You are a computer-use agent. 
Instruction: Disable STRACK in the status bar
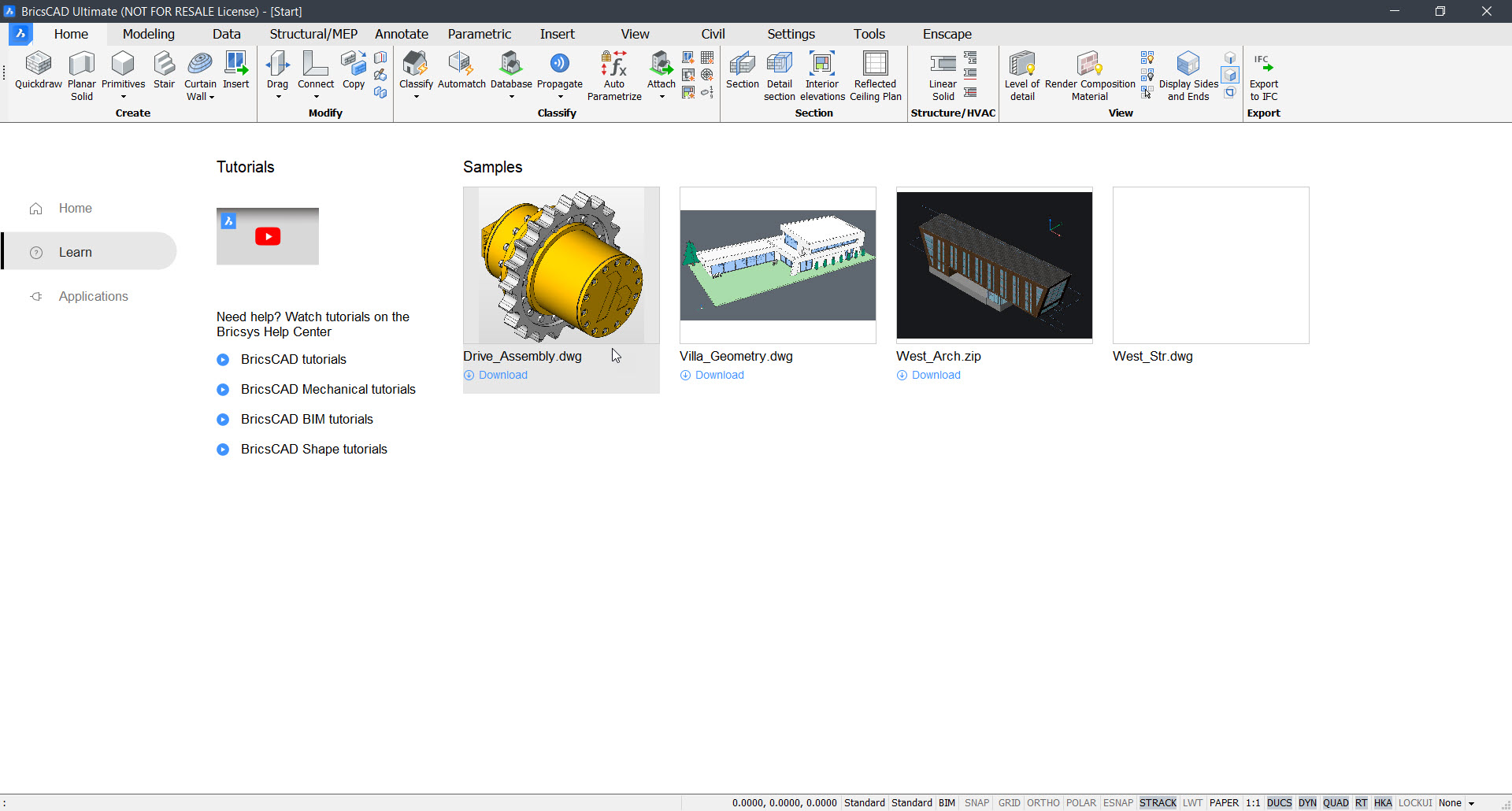click(x=1158, y=803)
